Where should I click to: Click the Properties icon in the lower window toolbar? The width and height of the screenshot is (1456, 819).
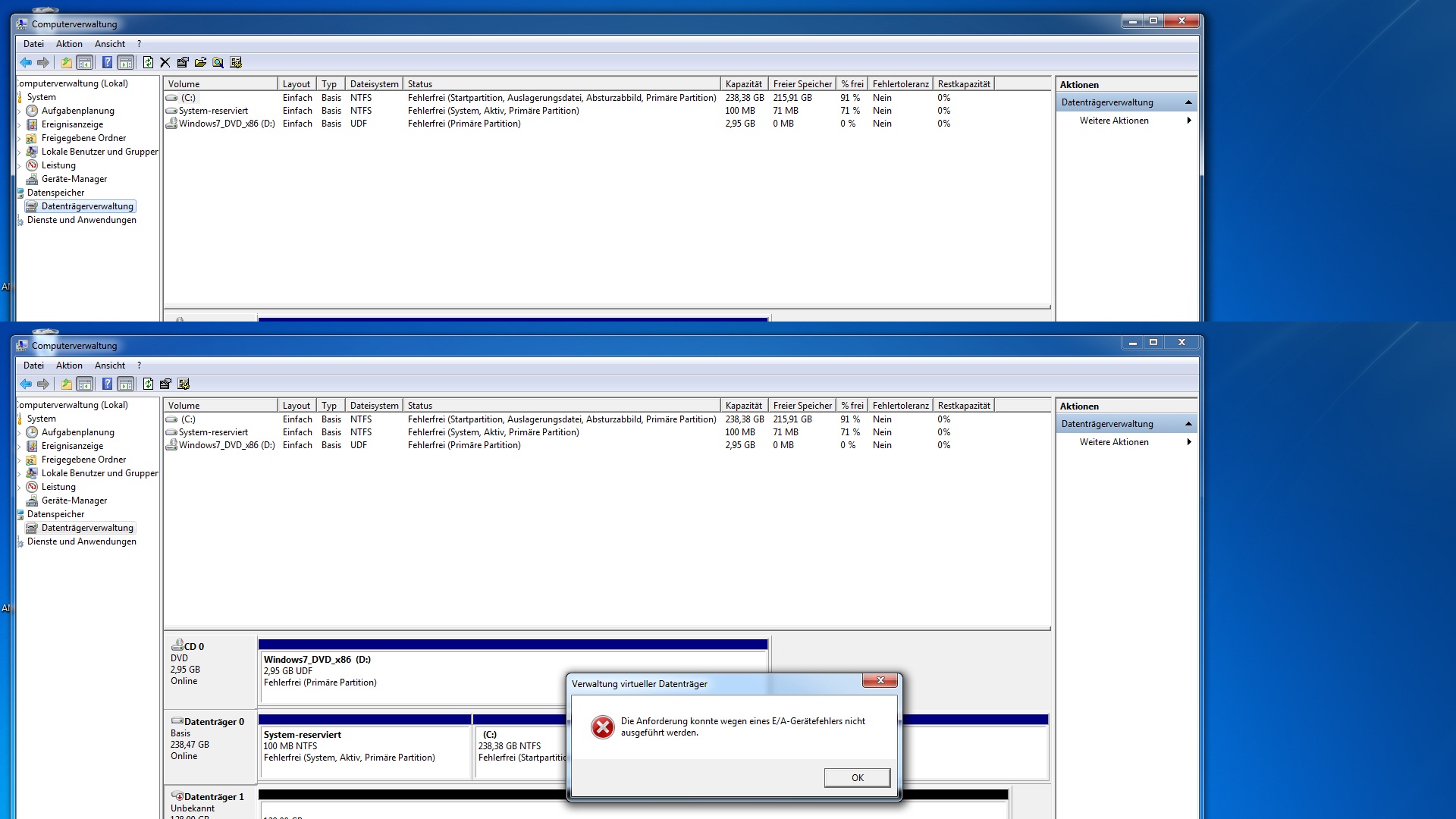tap(165, 384)
